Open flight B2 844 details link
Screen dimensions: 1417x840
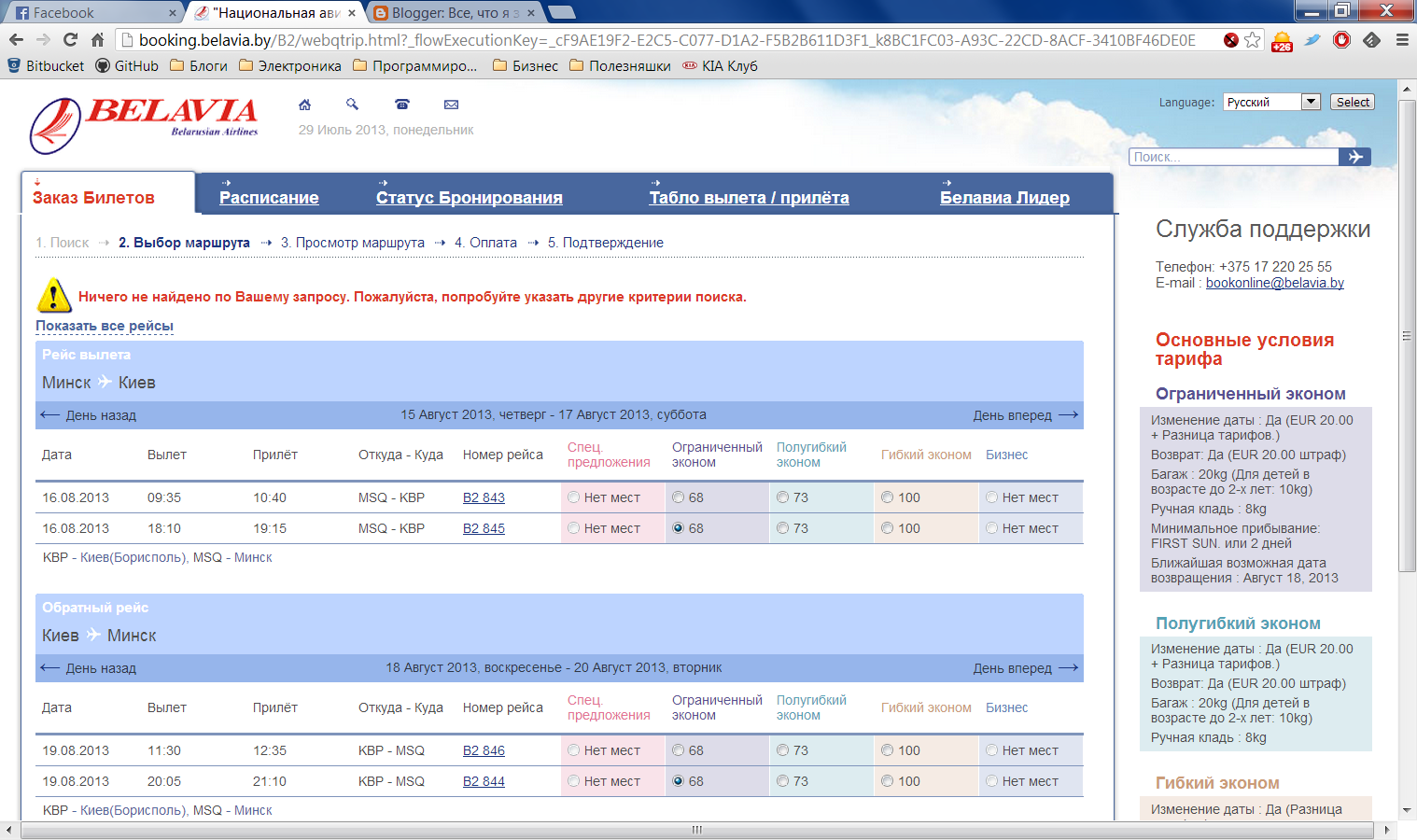(x=484, y=781)
